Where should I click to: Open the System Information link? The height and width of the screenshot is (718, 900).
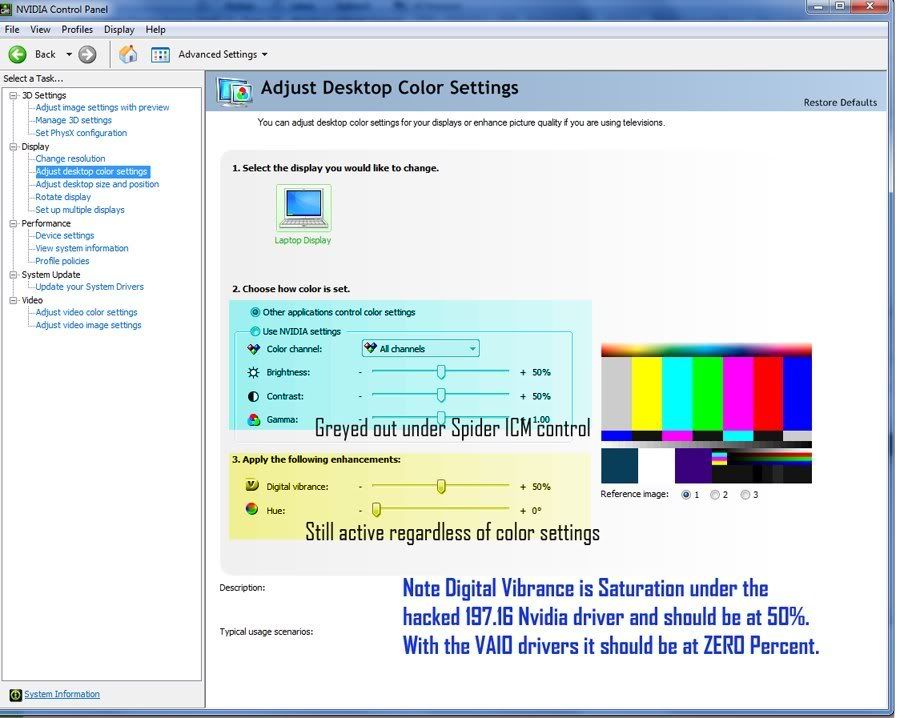[x=62, y=694]
